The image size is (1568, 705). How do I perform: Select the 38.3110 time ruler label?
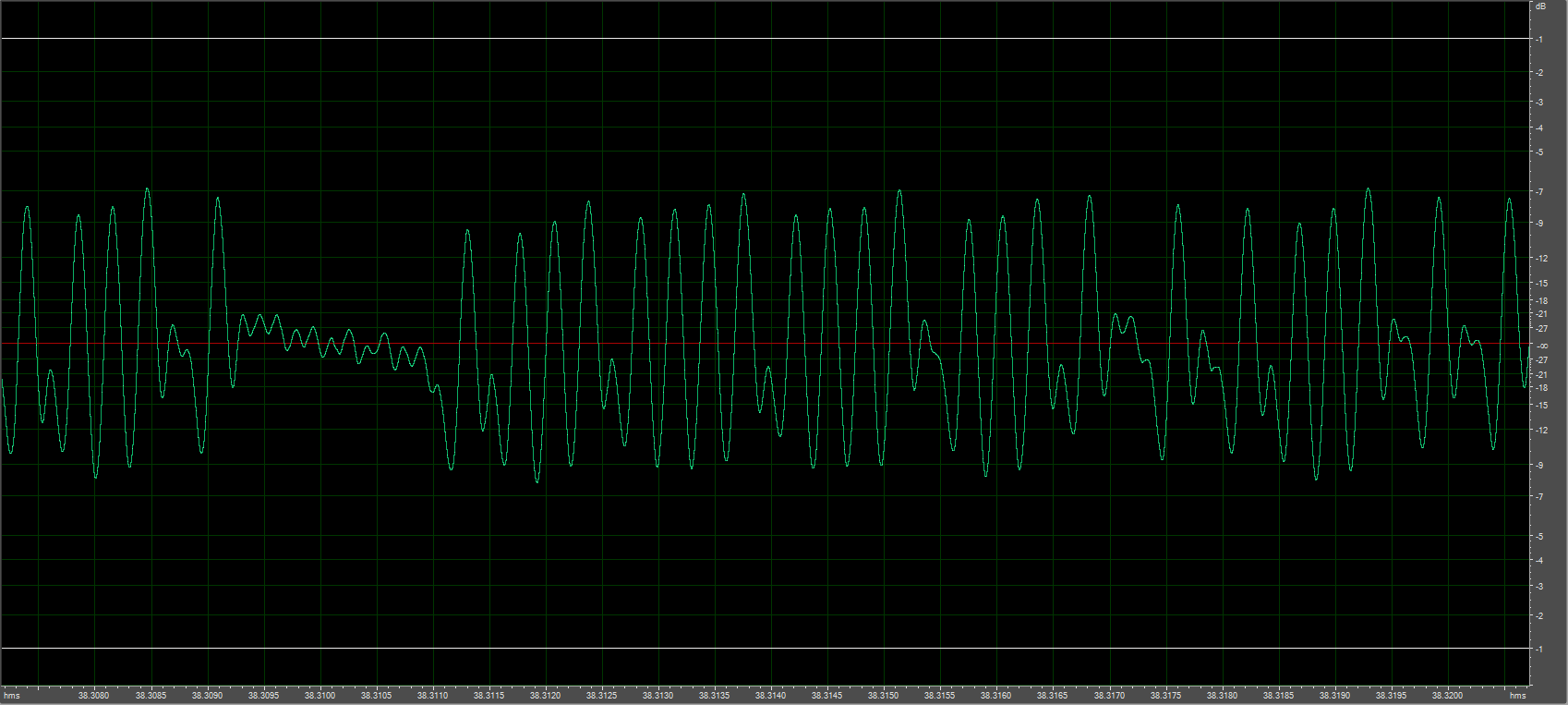(x=433, y=696)
